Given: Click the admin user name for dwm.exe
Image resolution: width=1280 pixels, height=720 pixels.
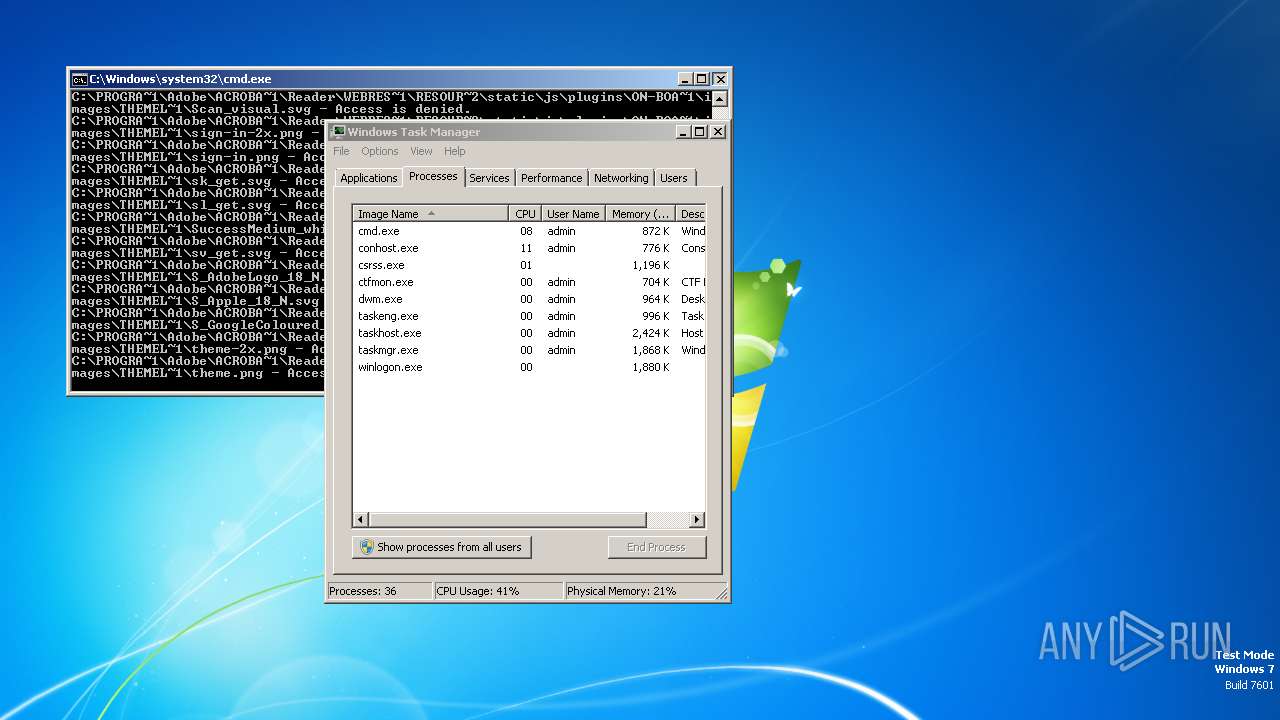Looking at the screenshot, I should [561, 299].
